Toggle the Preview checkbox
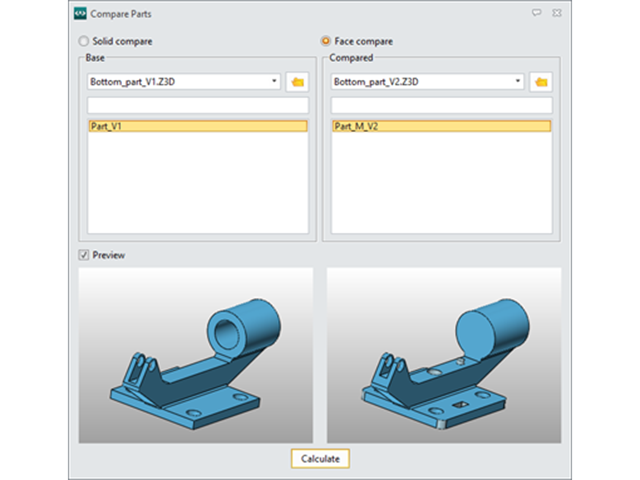Image resolution: width=640 pixels, height=480 pixels. pyautogui.click(x=84, y=255)
